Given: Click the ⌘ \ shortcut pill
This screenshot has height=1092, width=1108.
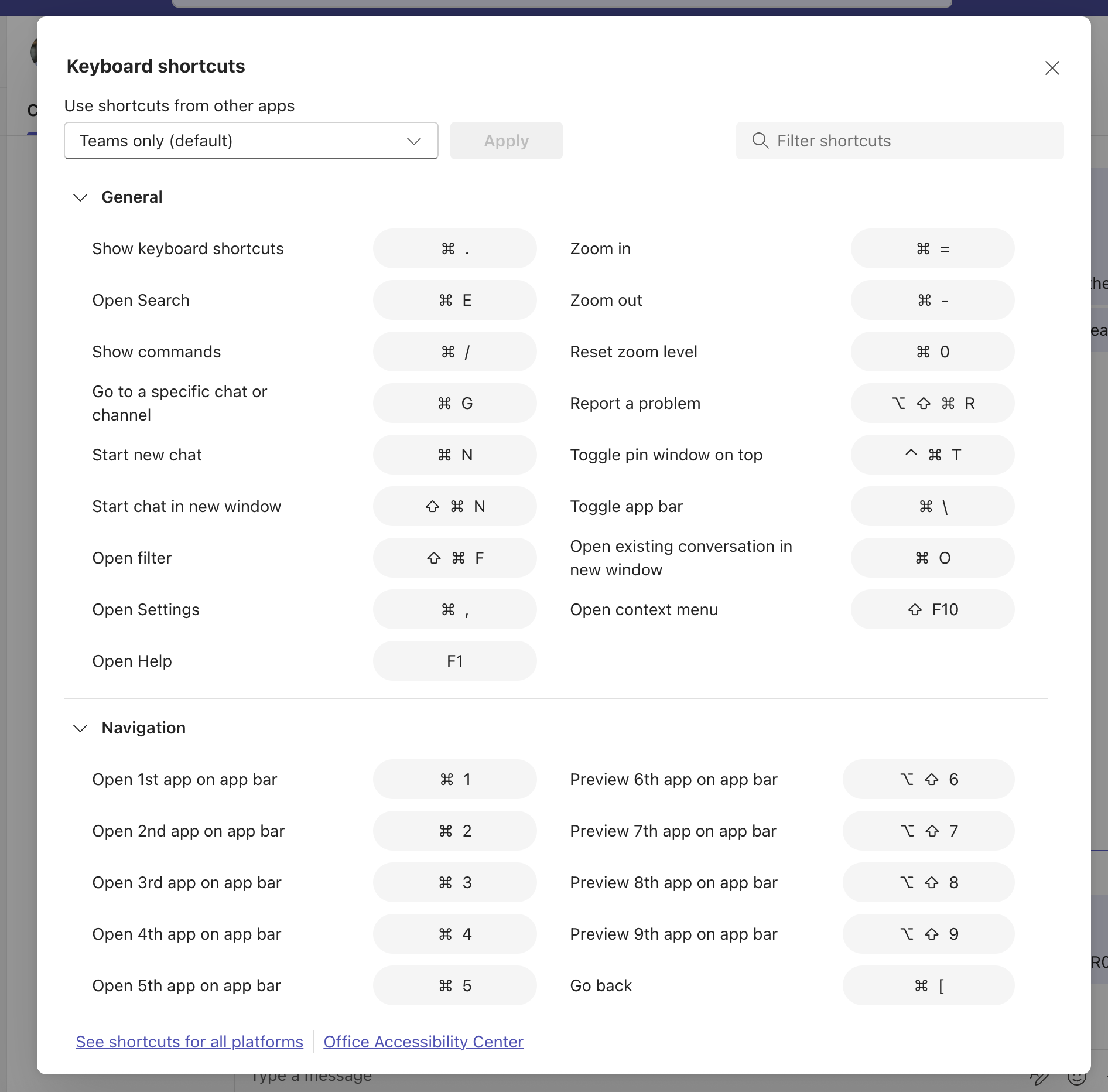Looking at the screenshot, I should pyautogui.click(x=932, y=506).
